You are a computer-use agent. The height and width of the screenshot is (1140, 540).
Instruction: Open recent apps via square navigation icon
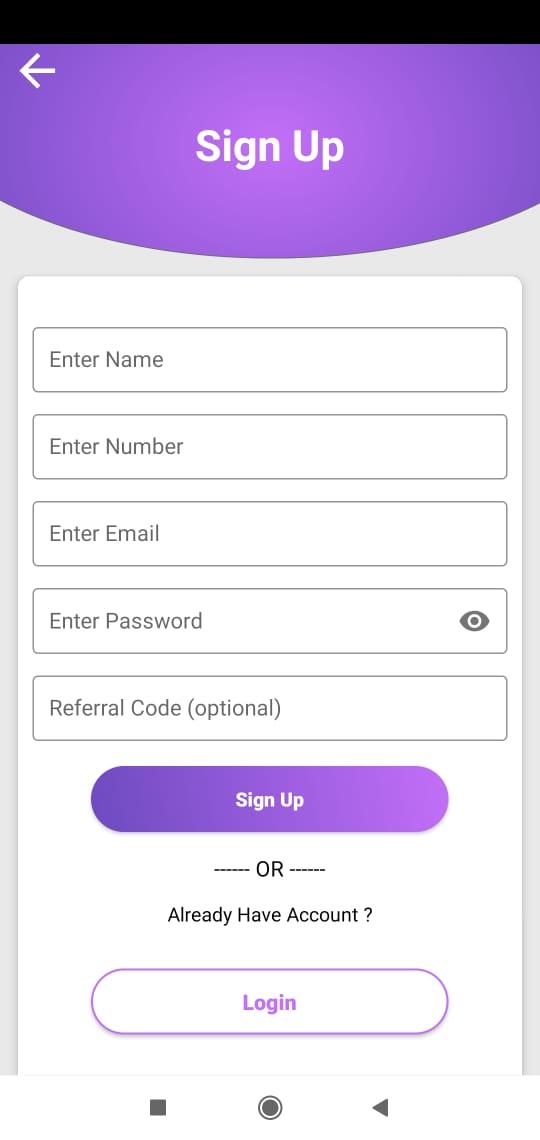click(x=158, y=1107)
